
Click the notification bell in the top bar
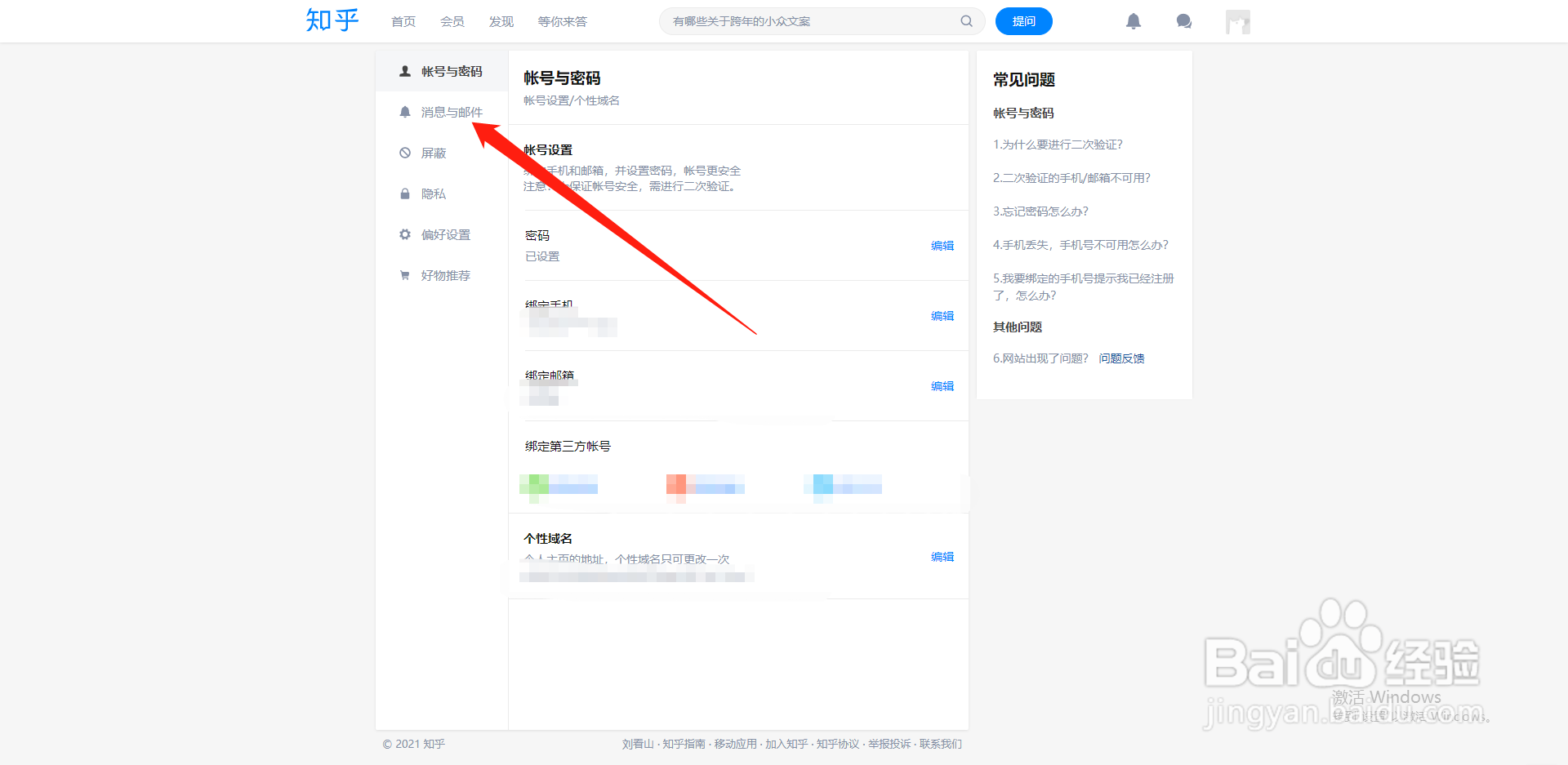(x=1134, y=21)
